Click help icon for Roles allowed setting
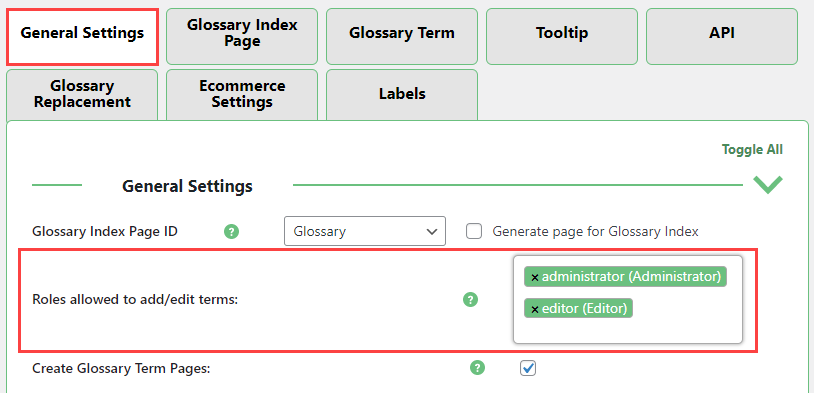Screen dimensions: 814x393 pyautogui.click(x=470, y=300)
